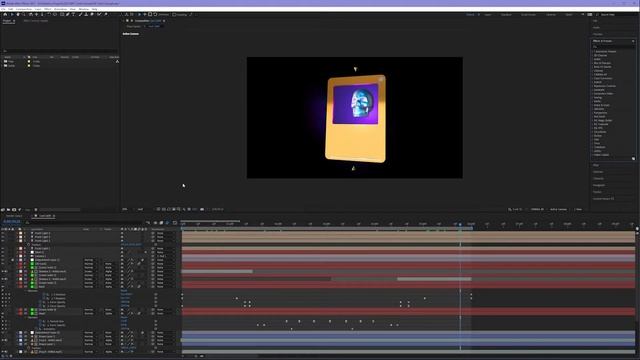Open the composition mini-flowchart icon

(148, 223)
